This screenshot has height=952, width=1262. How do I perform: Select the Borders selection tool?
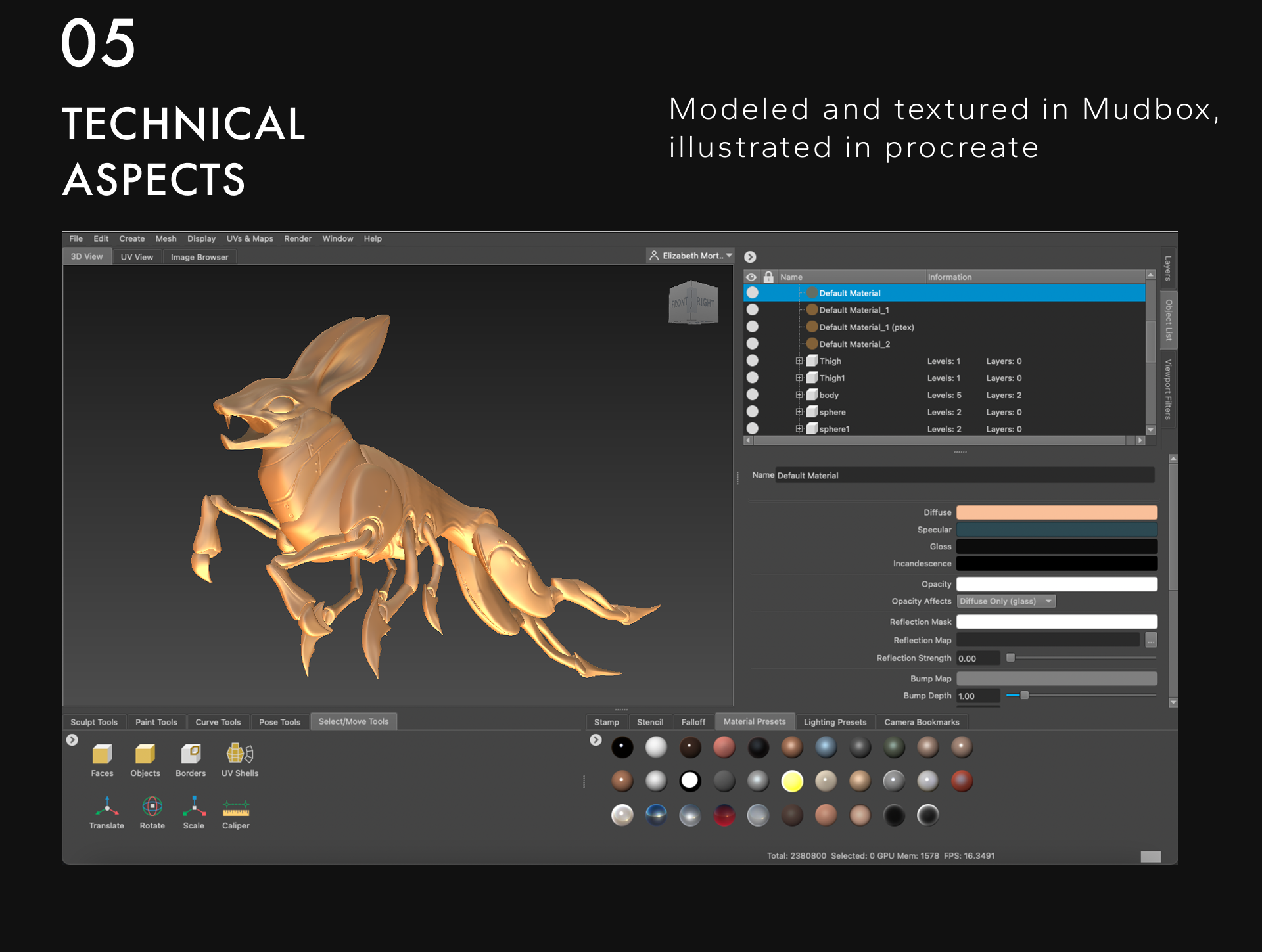pyautogui.click(x=191, y=755)
